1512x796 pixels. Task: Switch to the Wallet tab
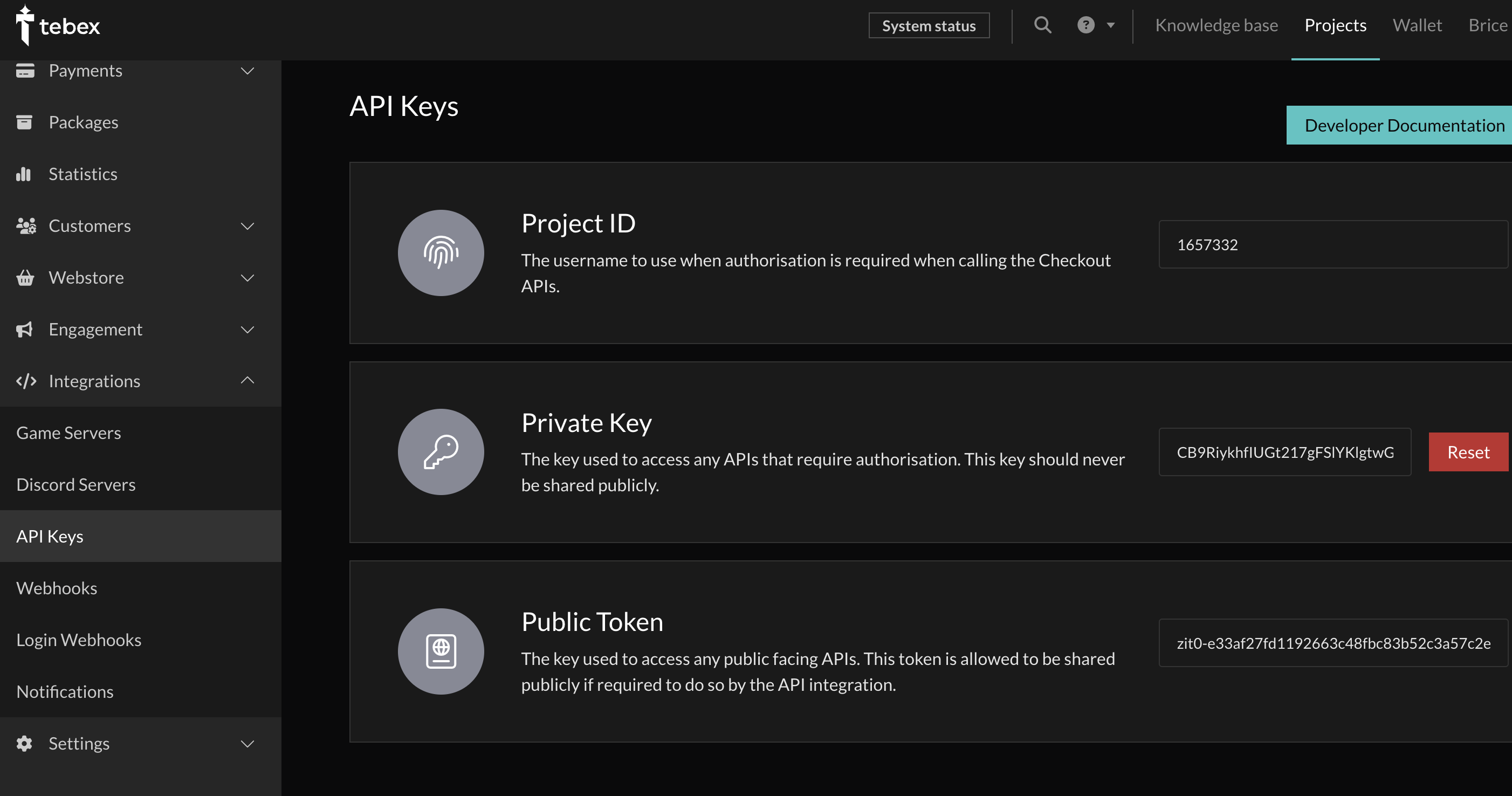1417,25
